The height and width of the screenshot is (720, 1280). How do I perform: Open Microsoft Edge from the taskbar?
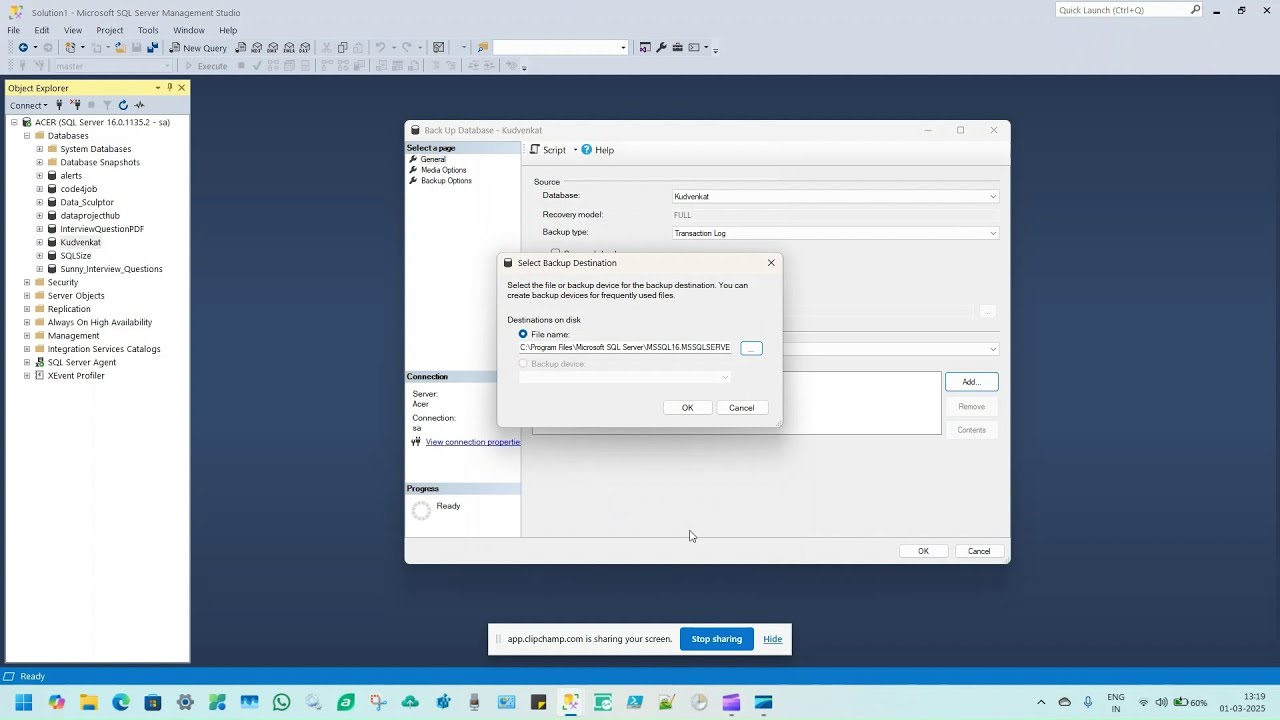click(x=121, y=703)
